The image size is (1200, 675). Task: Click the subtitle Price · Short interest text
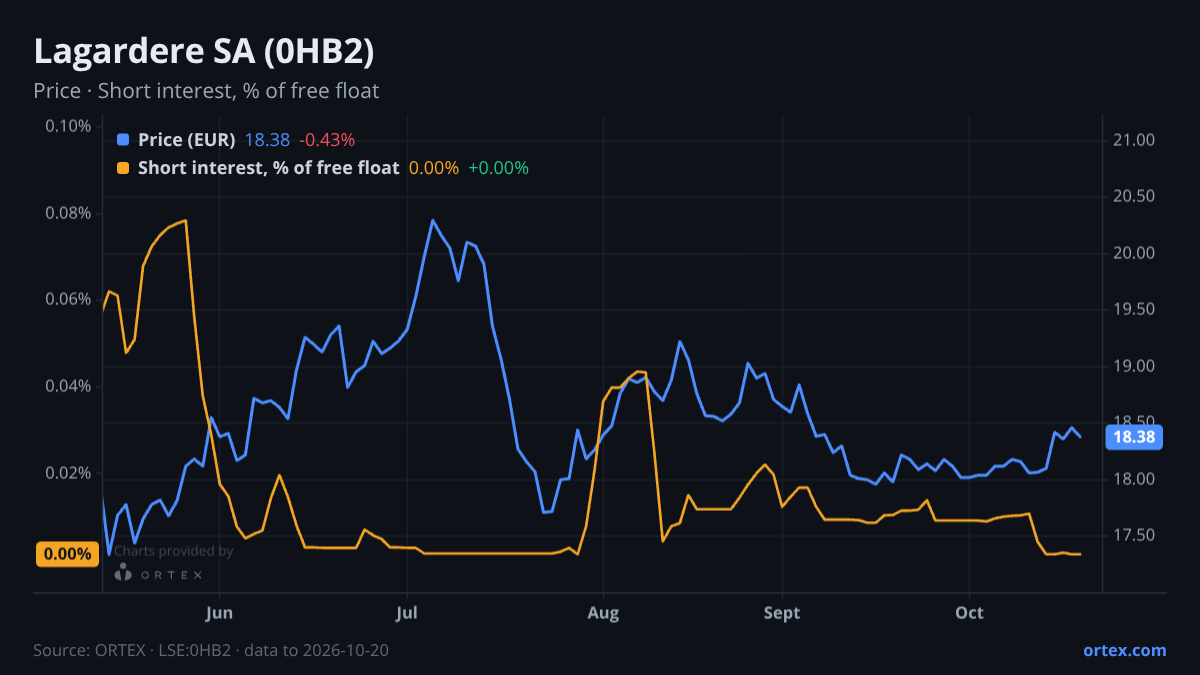click(x=206, y=91)
